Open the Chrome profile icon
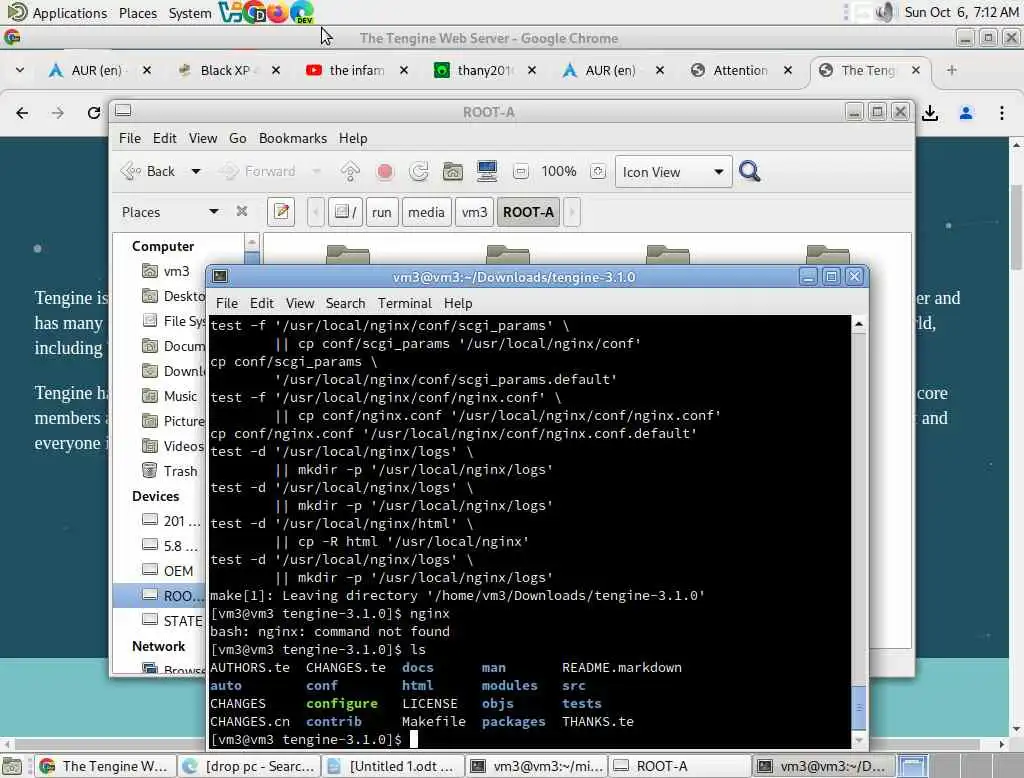Image resolution: width=1024 pixels, height=778 pixels. click(x=966, y=113)
